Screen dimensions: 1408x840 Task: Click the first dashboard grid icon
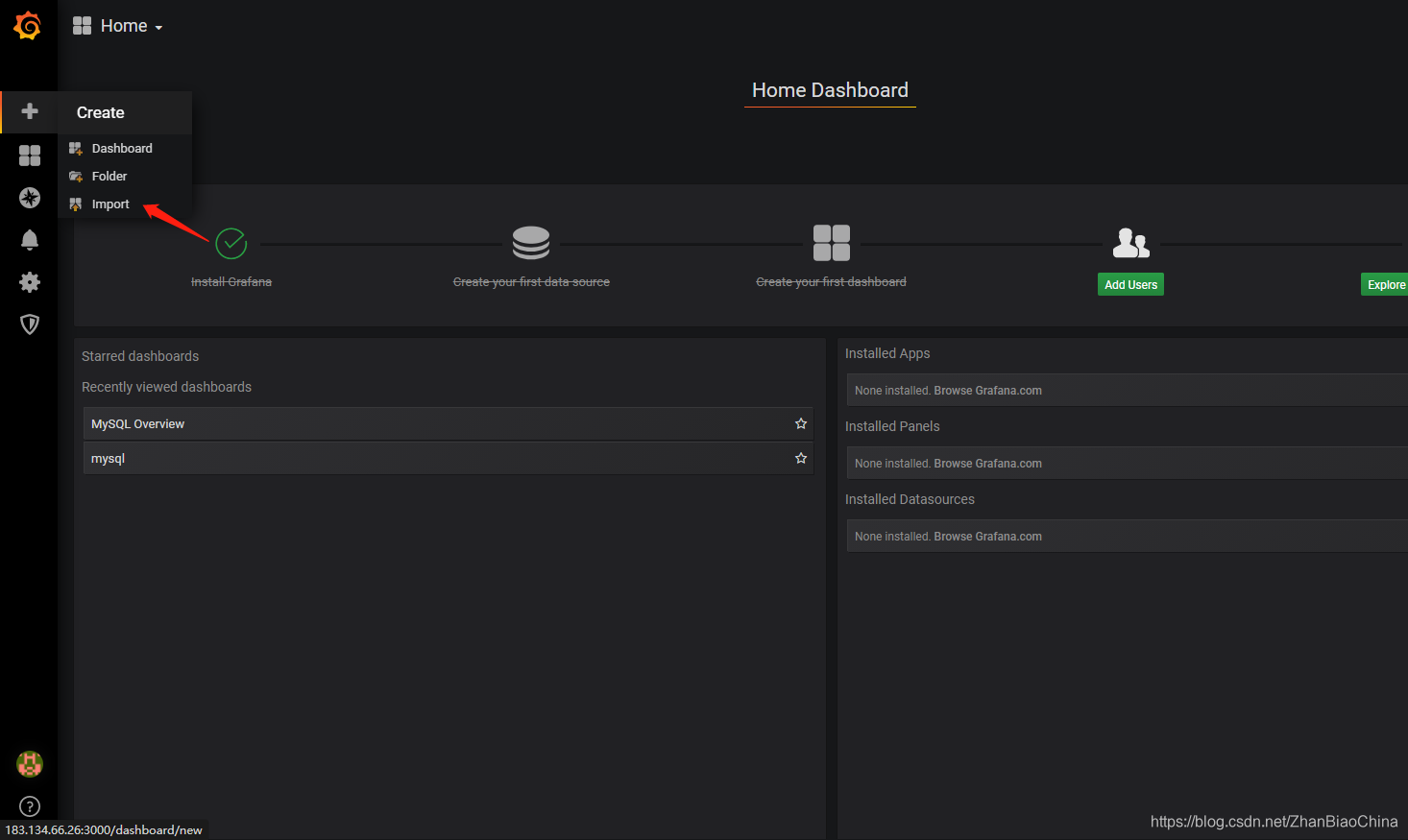(832, 243)
